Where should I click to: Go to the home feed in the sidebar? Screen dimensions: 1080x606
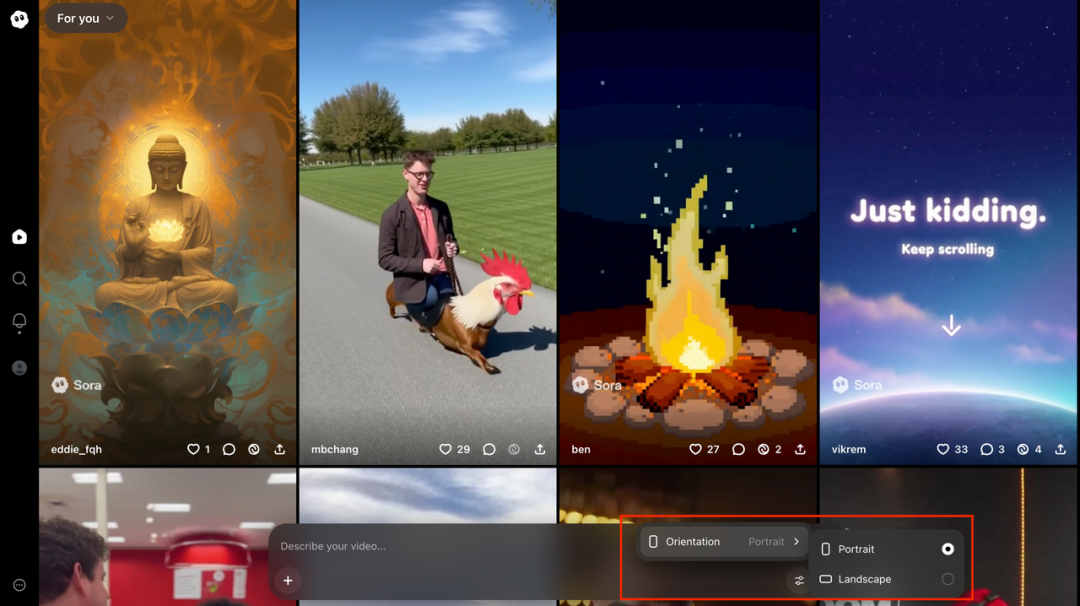(x=19, y=237)
